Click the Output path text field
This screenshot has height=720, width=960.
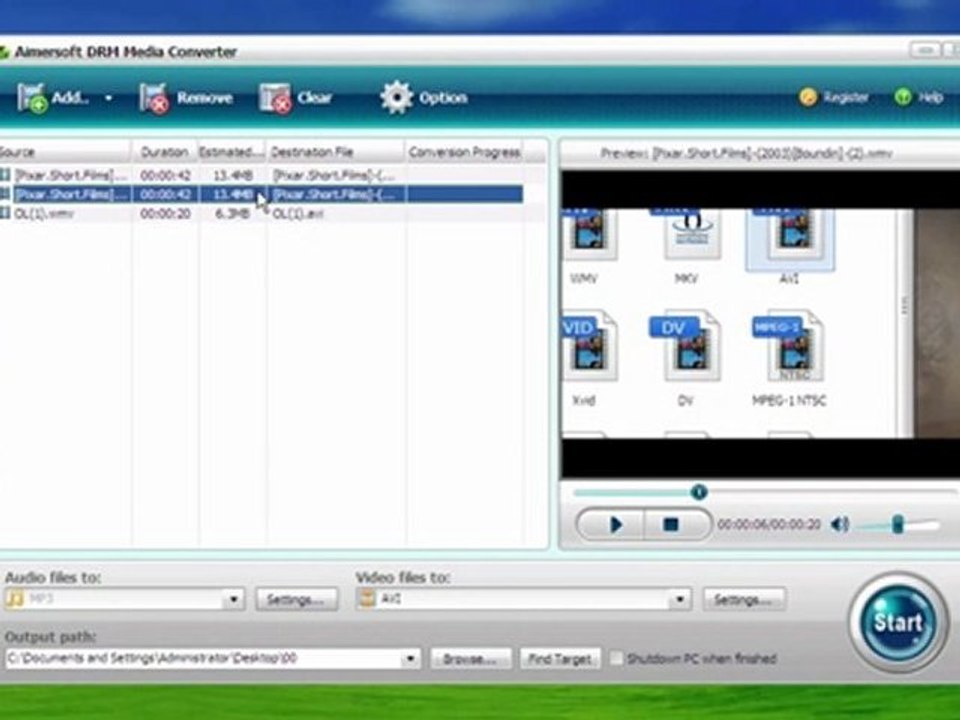pyautogui.click(x=203, y=659)
